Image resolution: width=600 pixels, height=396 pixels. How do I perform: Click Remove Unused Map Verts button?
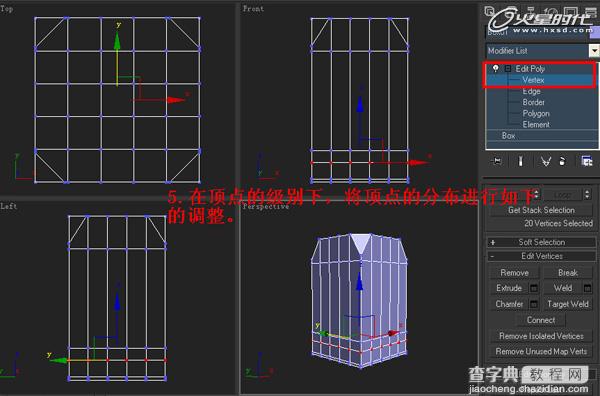pos(541,351)
